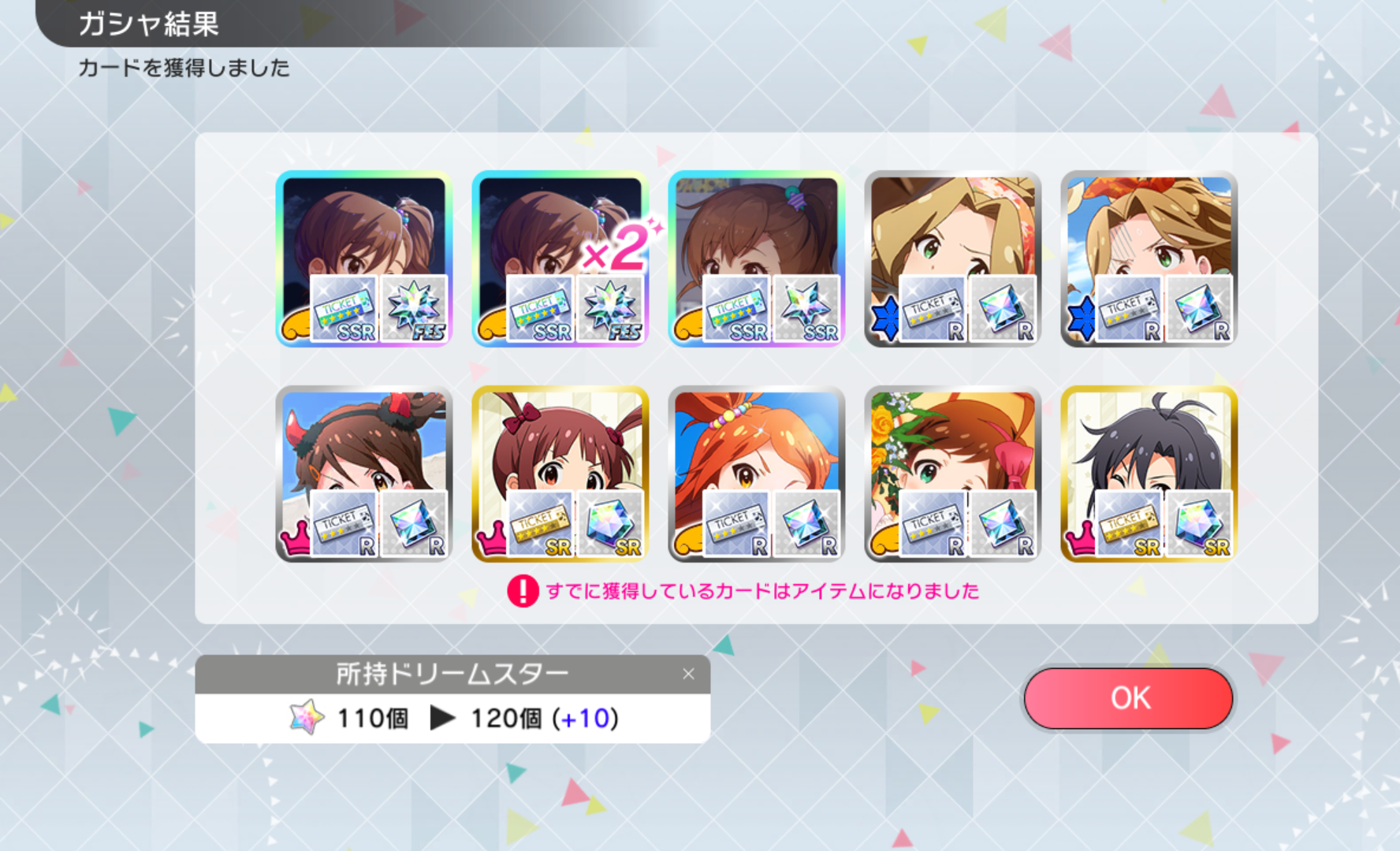Viewport: 1400px width, 851px height.
Task: Tap the SSR star crystal on third card
Action: point(806,308)
